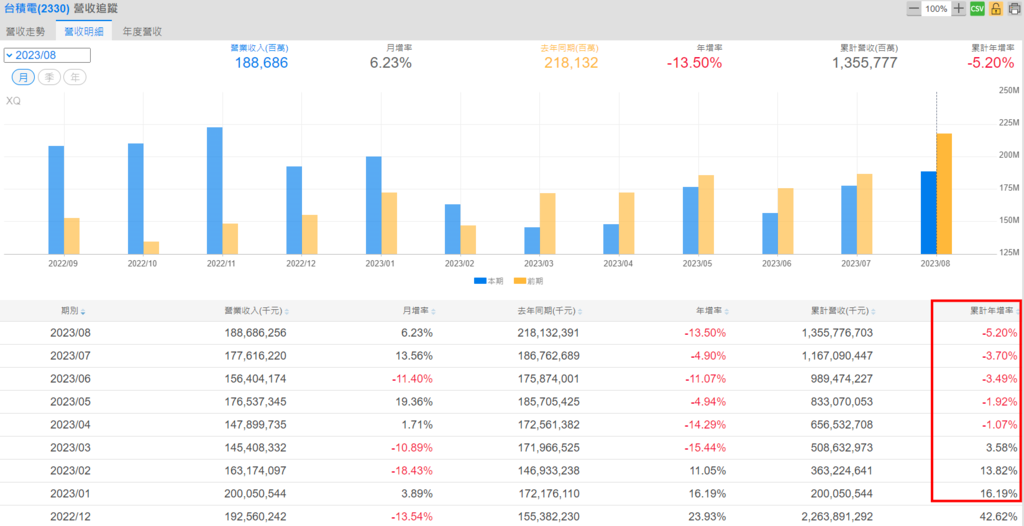Screen dimensions: 1024x526
Task: Click monthly growth cell -11.40%
Action: 411,378
